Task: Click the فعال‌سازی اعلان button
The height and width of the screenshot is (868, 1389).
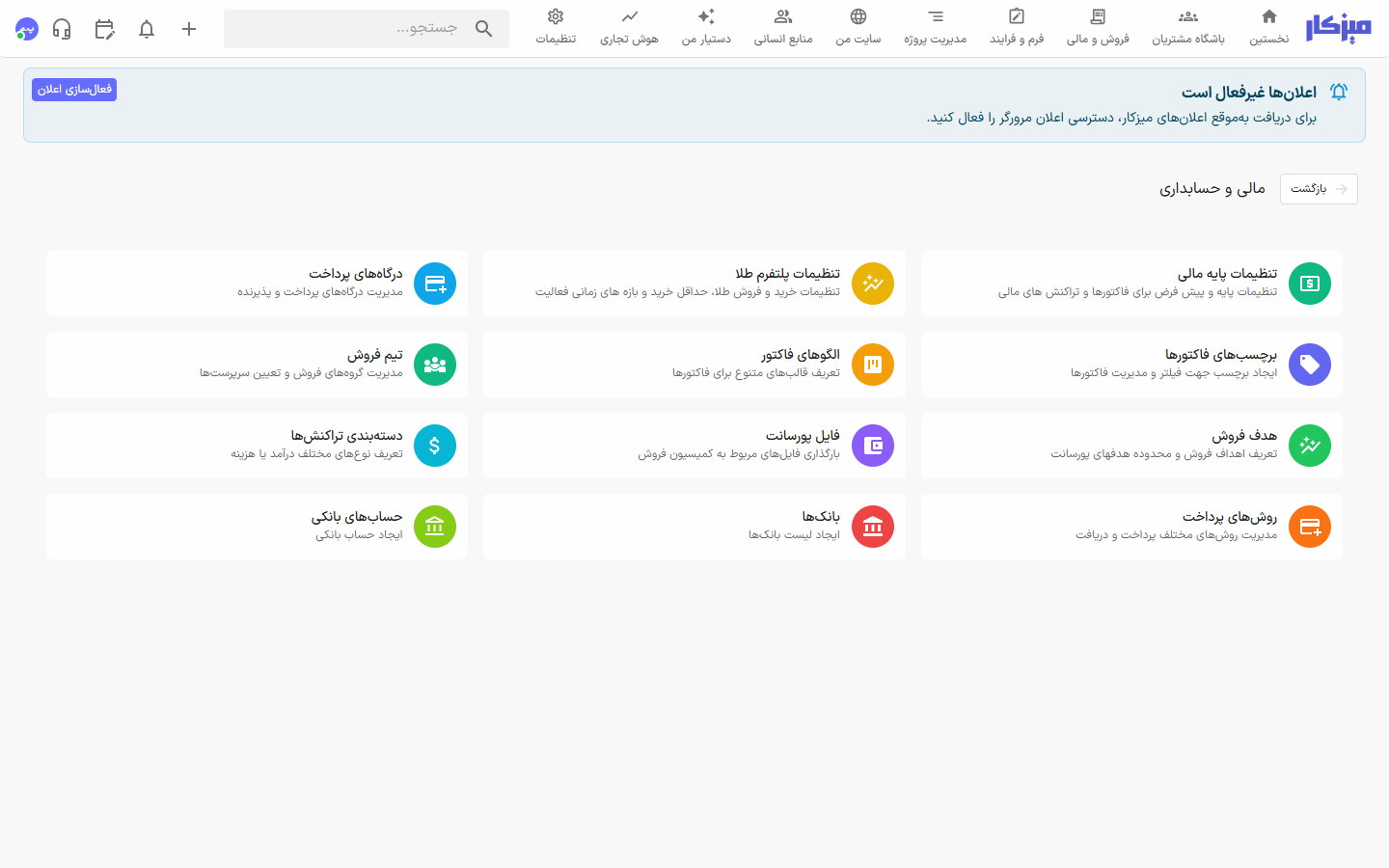Action: [x=74, y=90]
